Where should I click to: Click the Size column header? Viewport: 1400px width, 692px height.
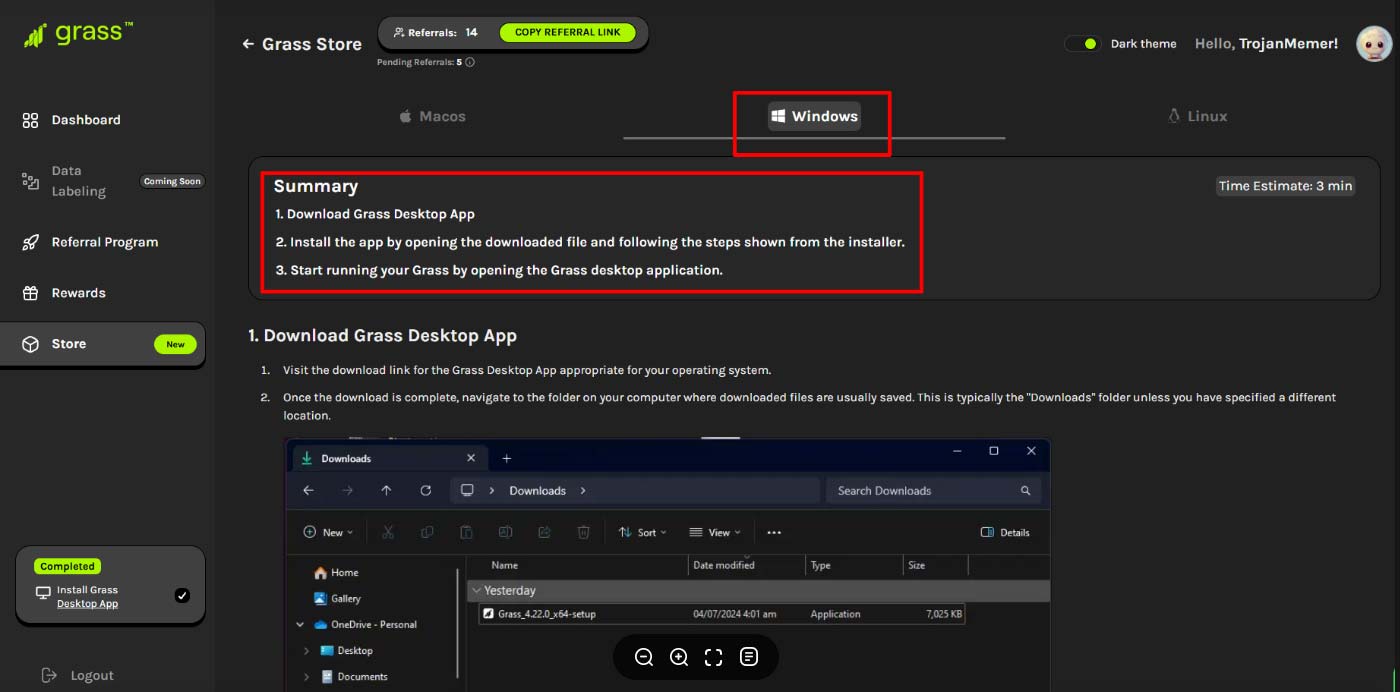click(916, 565)
